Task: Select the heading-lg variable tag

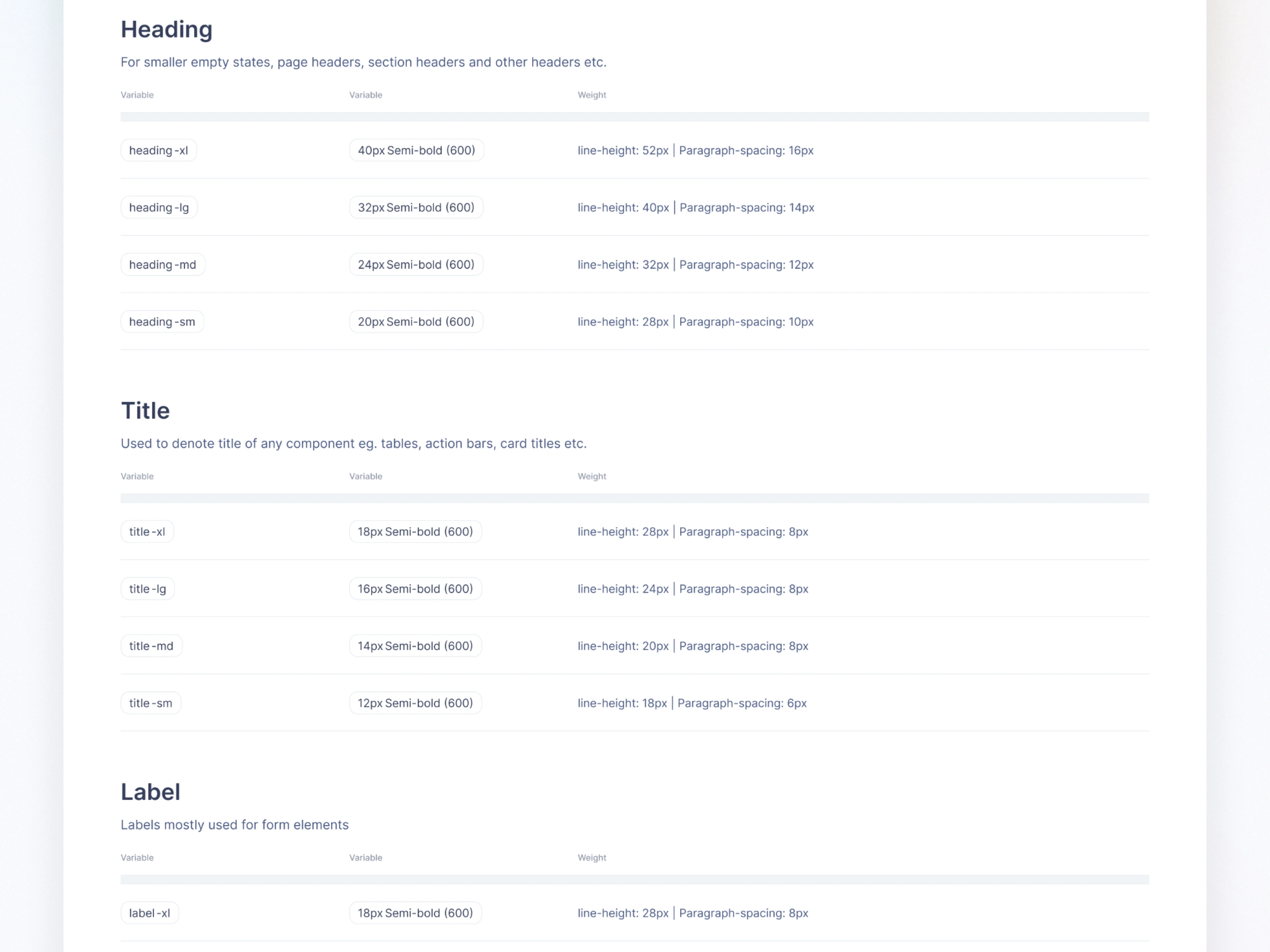Action: [159, 208]
